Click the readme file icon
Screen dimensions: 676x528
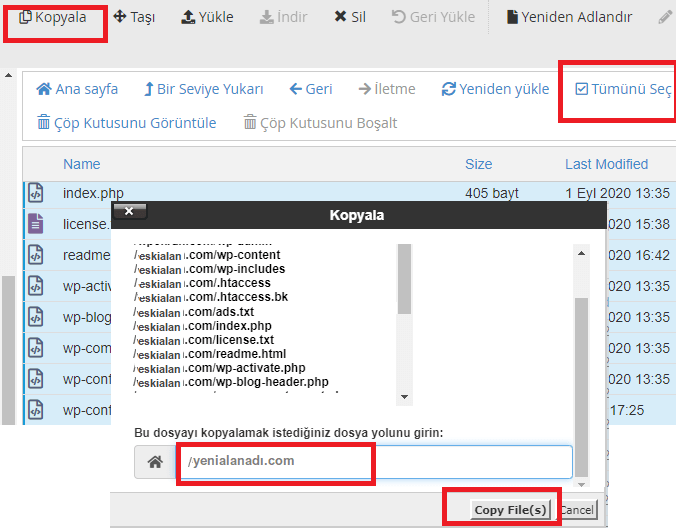(36, 255)
